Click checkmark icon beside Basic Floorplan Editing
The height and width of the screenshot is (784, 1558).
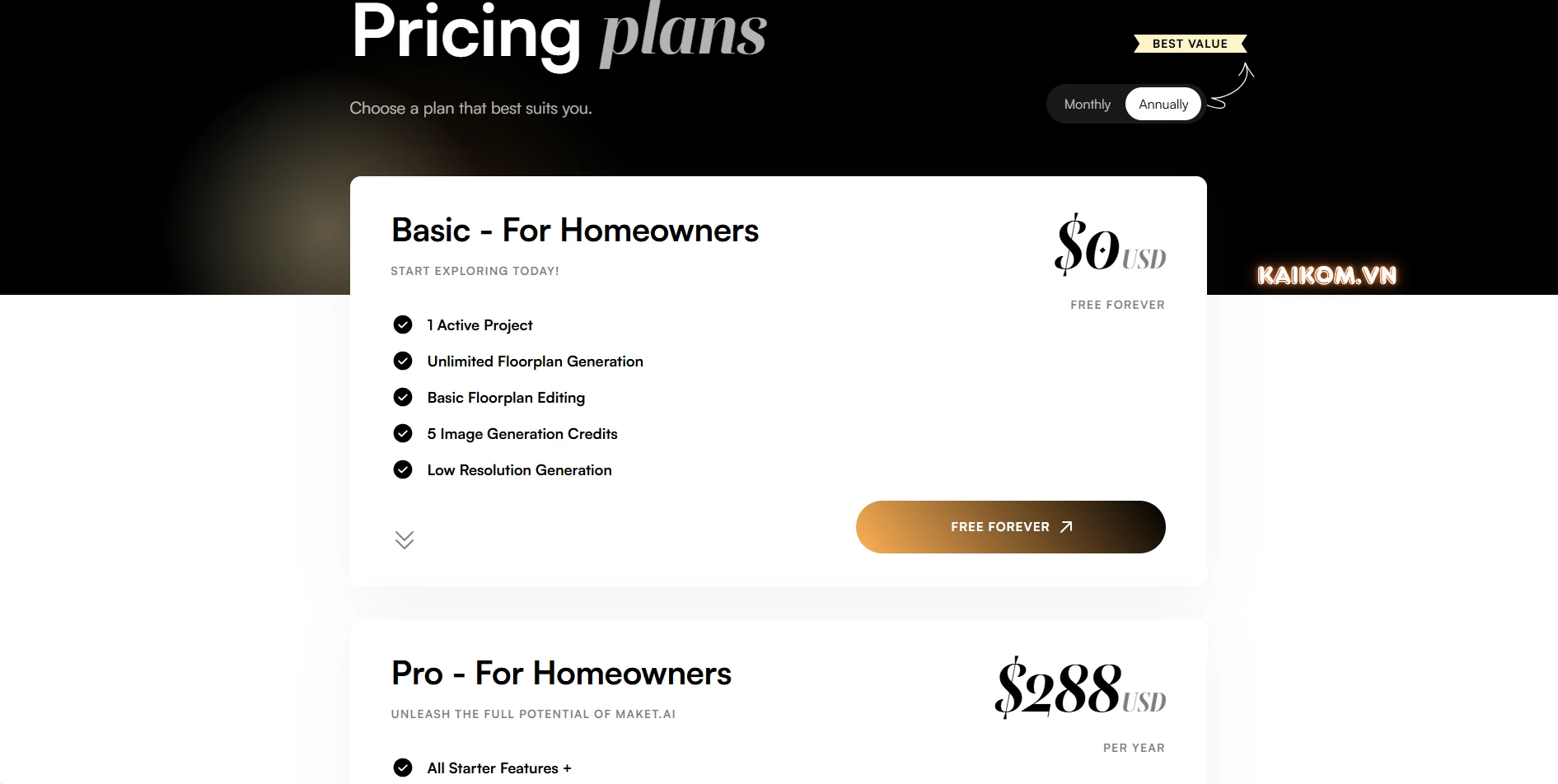pyautogui.click(x=403, y=398)
